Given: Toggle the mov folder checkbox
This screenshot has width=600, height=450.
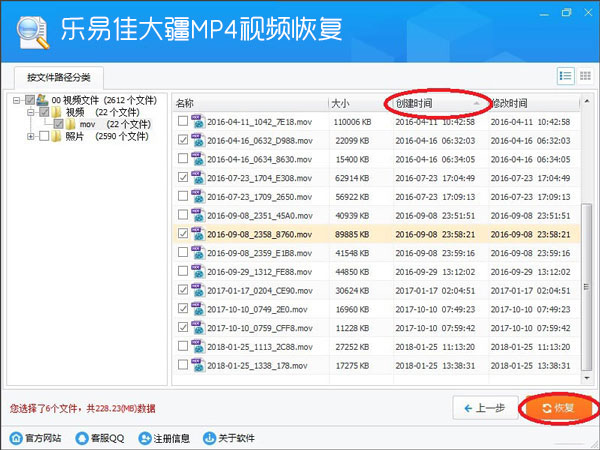Looking at the screenshot, I should (x=58, y=124).
